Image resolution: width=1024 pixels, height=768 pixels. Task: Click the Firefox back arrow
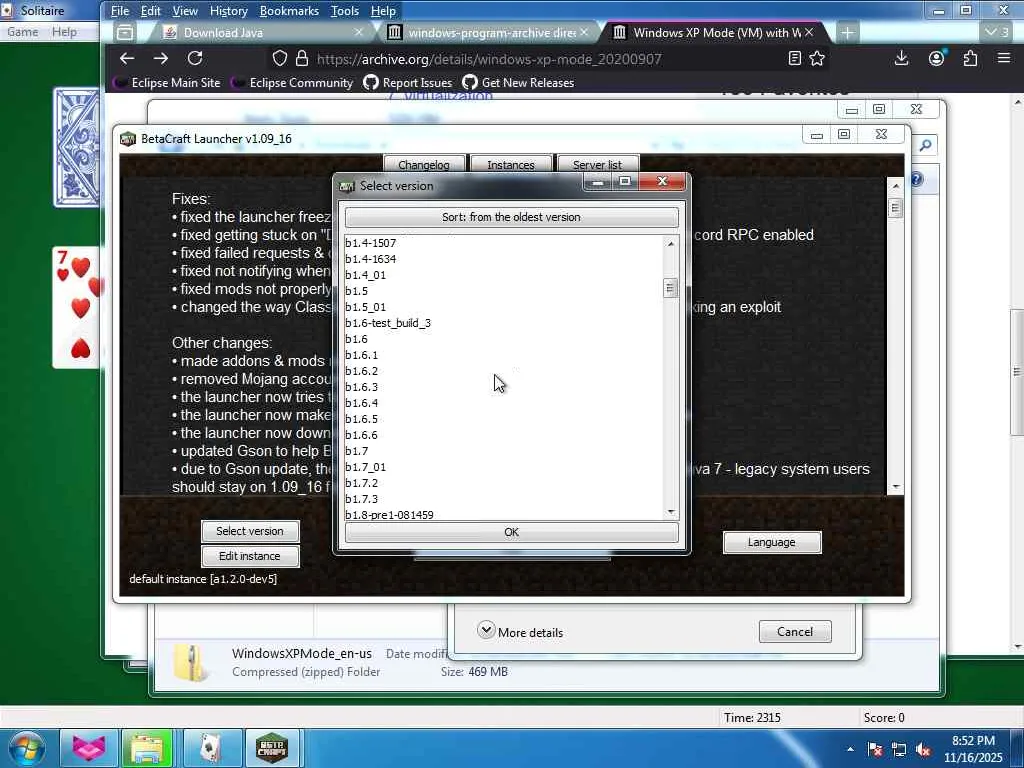127,59
